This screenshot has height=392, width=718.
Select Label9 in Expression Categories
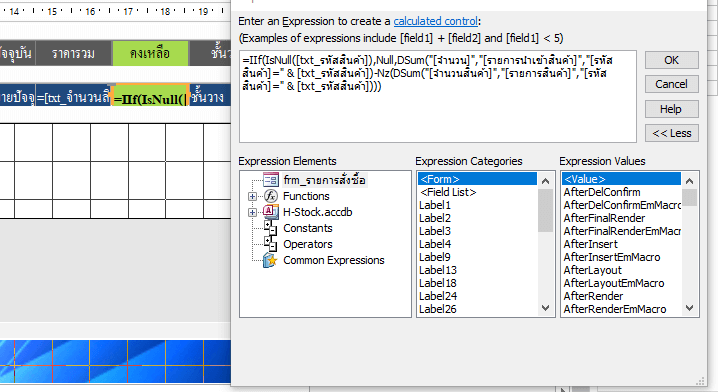(x=477, y=257)
